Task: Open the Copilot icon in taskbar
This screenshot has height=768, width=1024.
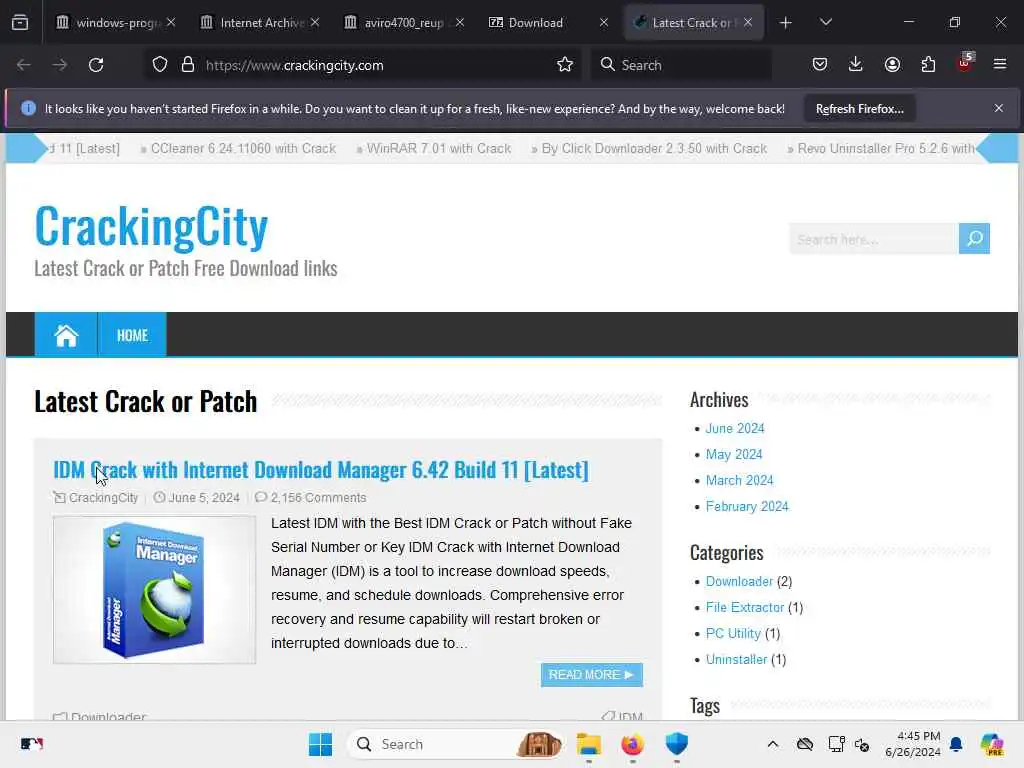Action: pyautogui.click(x=992, y=744)
